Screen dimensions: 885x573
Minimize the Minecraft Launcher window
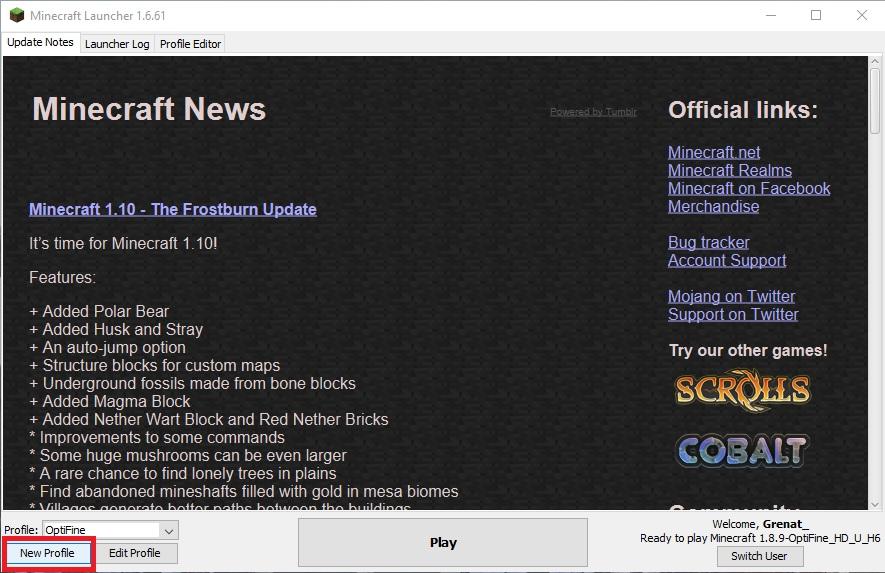pos(771,15)
